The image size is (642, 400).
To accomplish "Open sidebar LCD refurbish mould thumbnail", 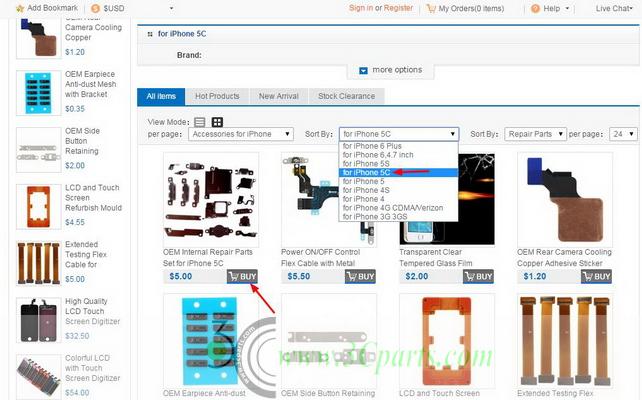I will pyautogui.click(x=38, y=207).
